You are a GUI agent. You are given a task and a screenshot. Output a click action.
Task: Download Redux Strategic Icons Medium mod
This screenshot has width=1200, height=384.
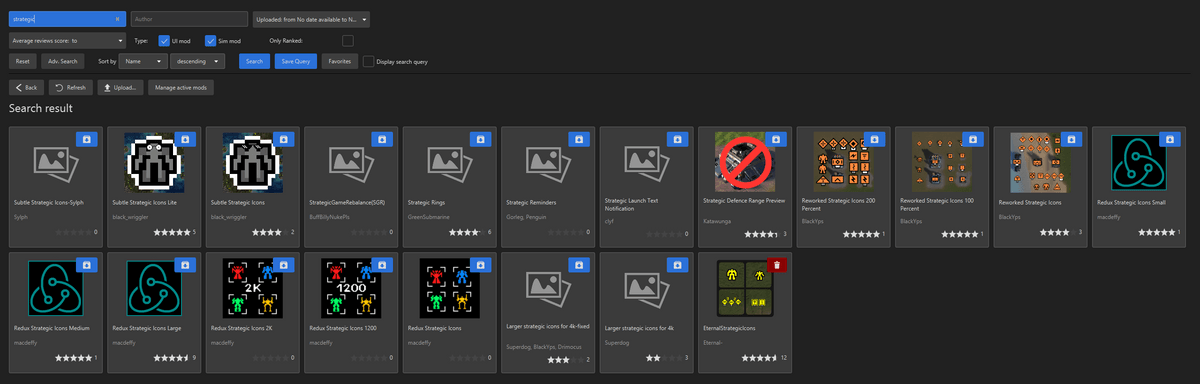86,264
